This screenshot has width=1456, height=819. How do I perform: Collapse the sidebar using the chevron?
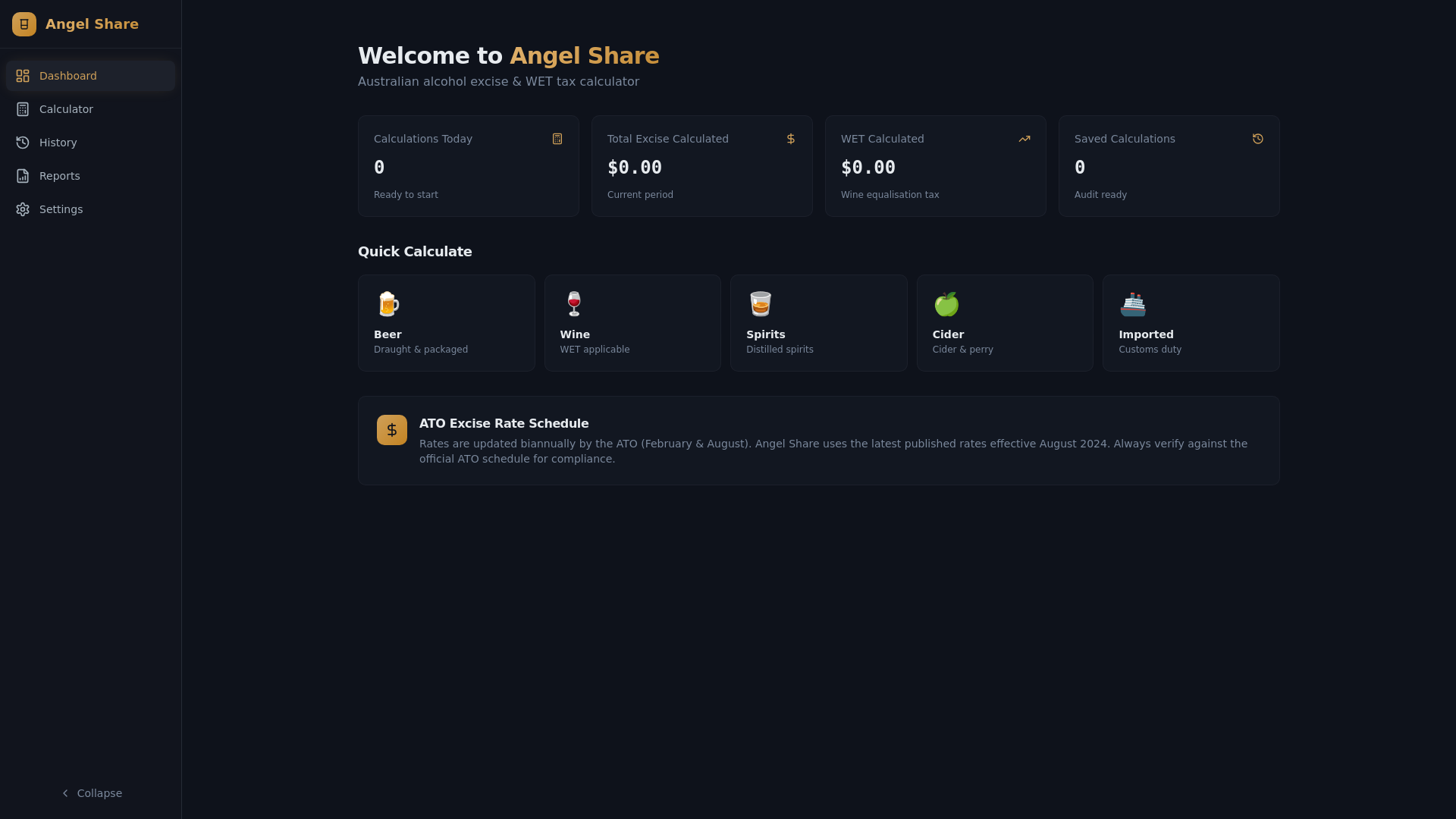(x=65, y=793)
